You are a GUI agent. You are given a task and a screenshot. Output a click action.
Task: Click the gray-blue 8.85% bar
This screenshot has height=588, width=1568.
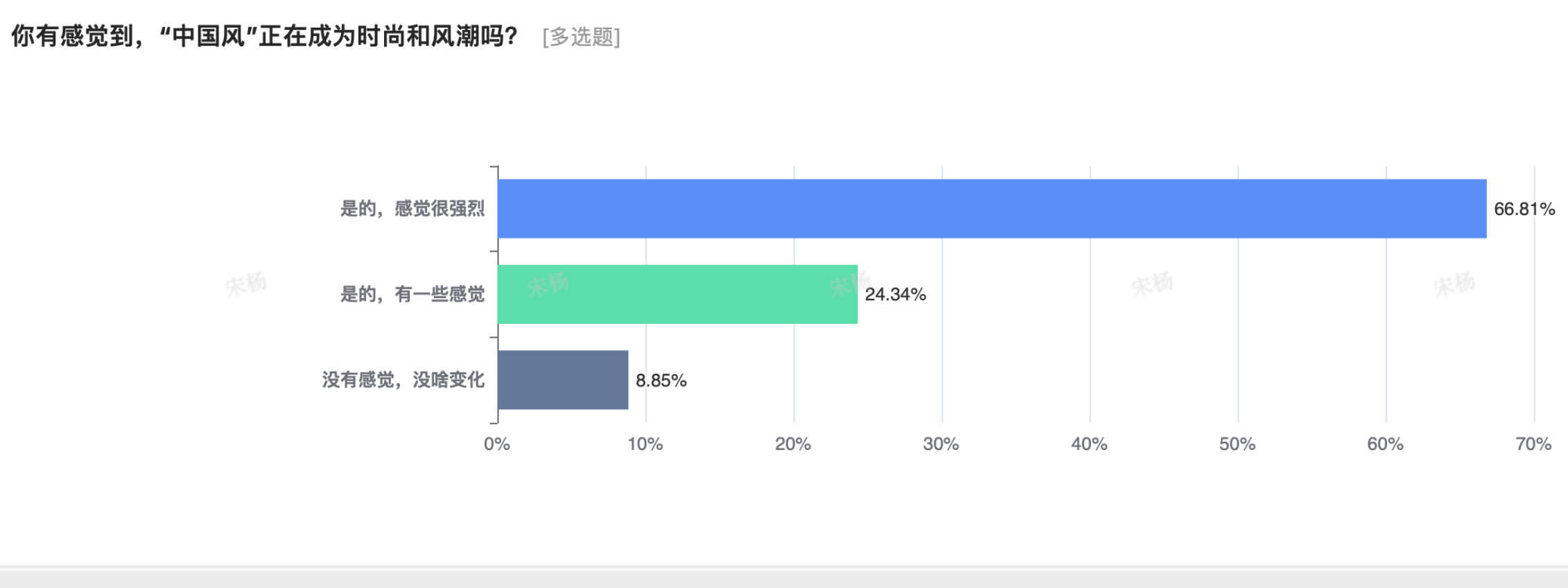pos(563,380)
